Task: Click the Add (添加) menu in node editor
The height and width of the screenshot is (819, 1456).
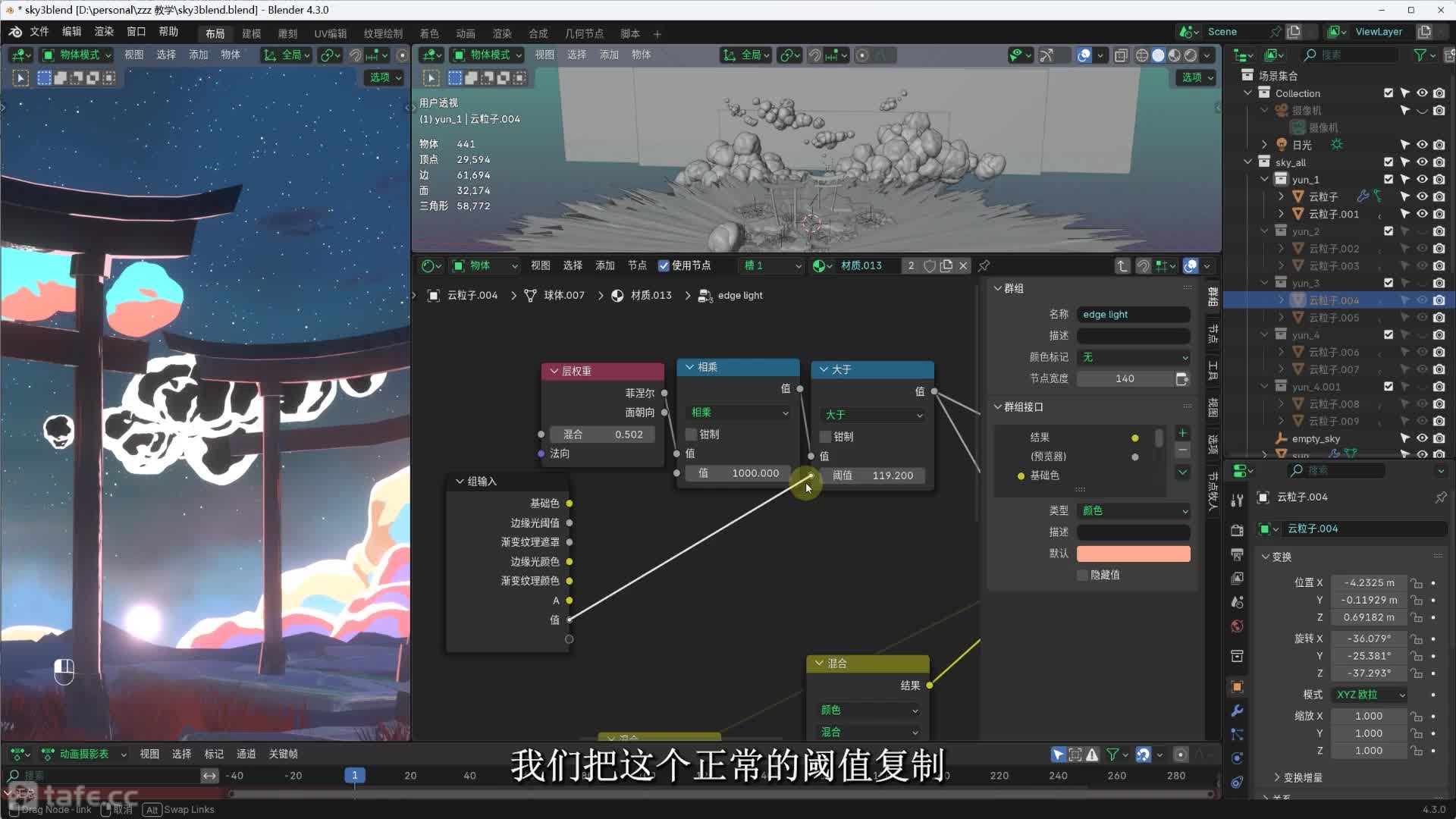Action: [604, 265]
